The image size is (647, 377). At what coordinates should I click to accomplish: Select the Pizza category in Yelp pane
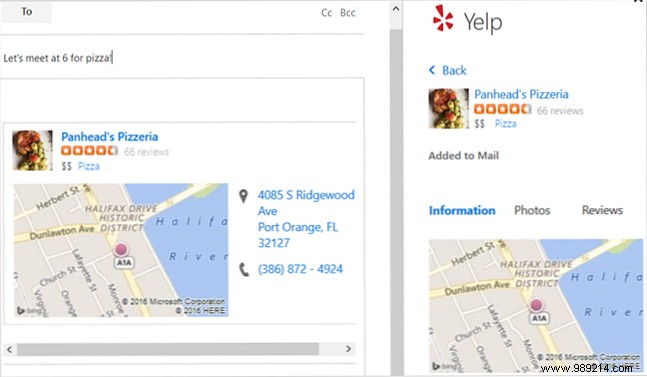point(505,124)
